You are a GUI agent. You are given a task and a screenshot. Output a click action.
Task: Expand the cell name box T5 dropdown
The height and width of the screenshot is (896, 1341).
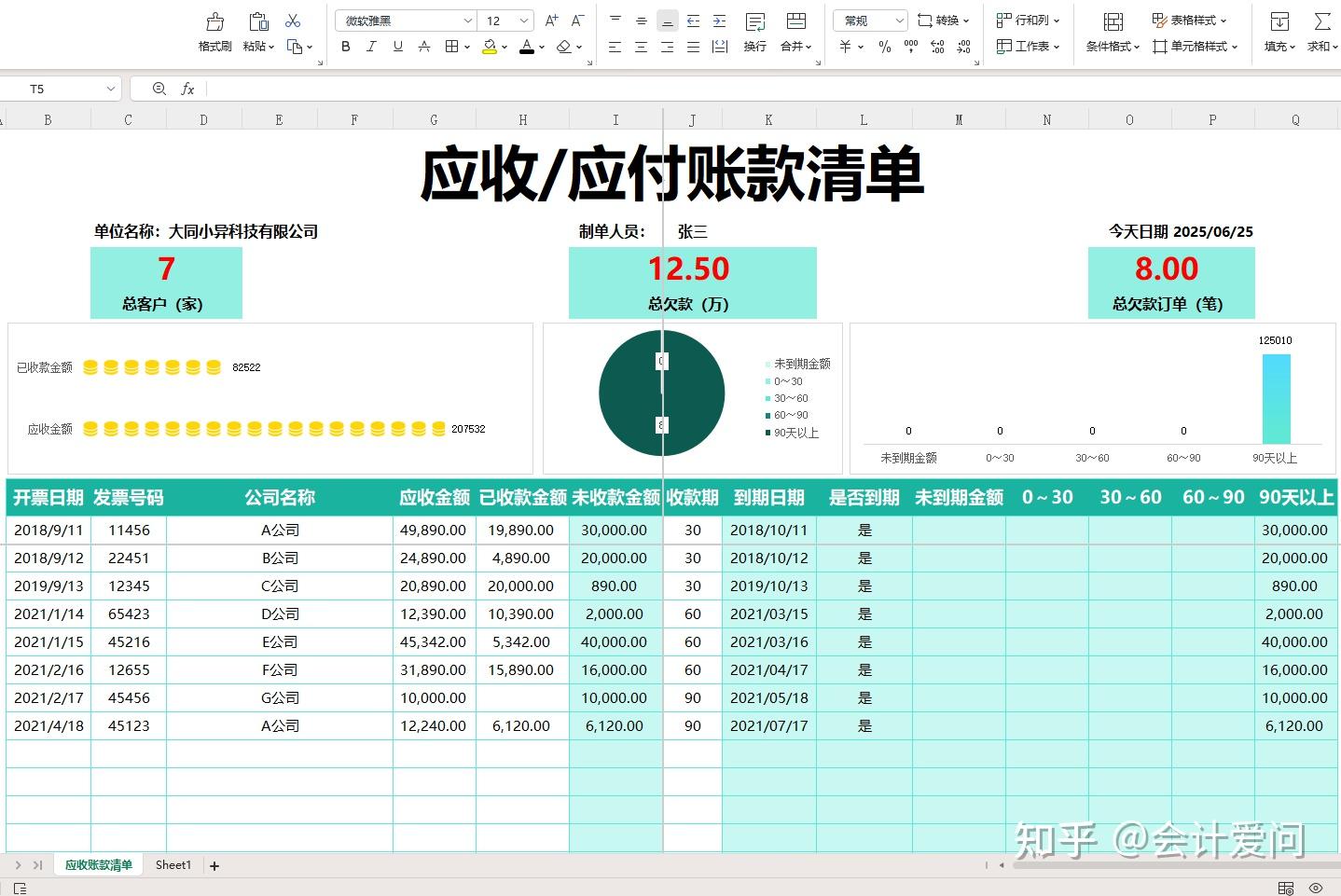click(111, 89)
